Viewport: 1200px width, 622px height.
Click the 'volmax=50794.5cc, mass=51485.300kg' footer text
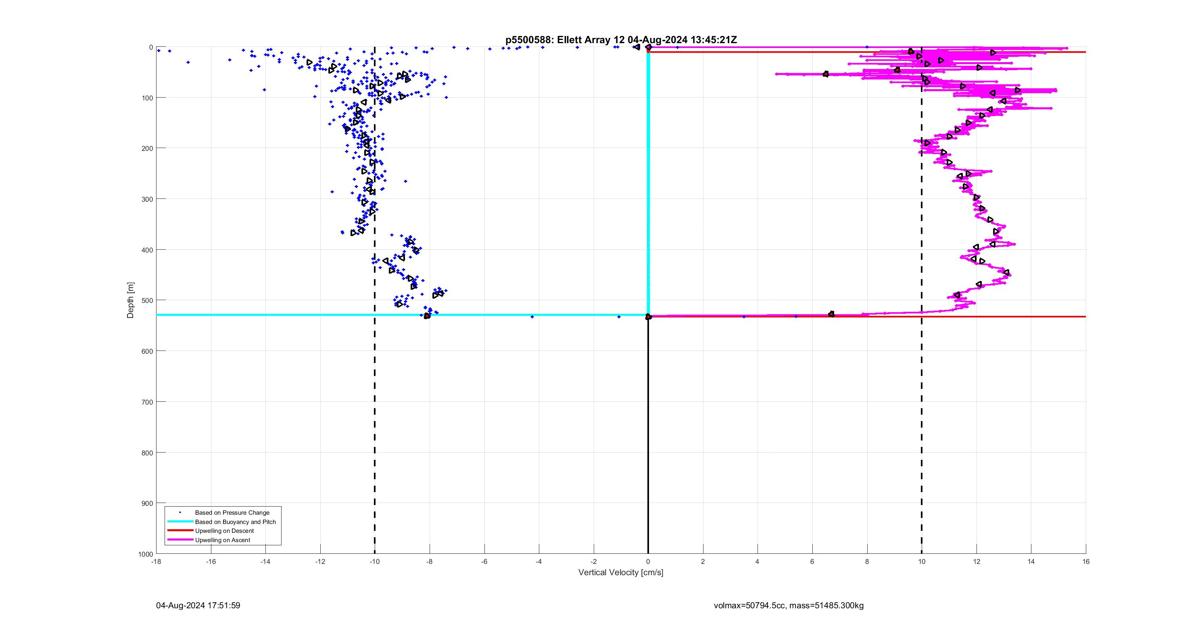(x=789, y=605)
